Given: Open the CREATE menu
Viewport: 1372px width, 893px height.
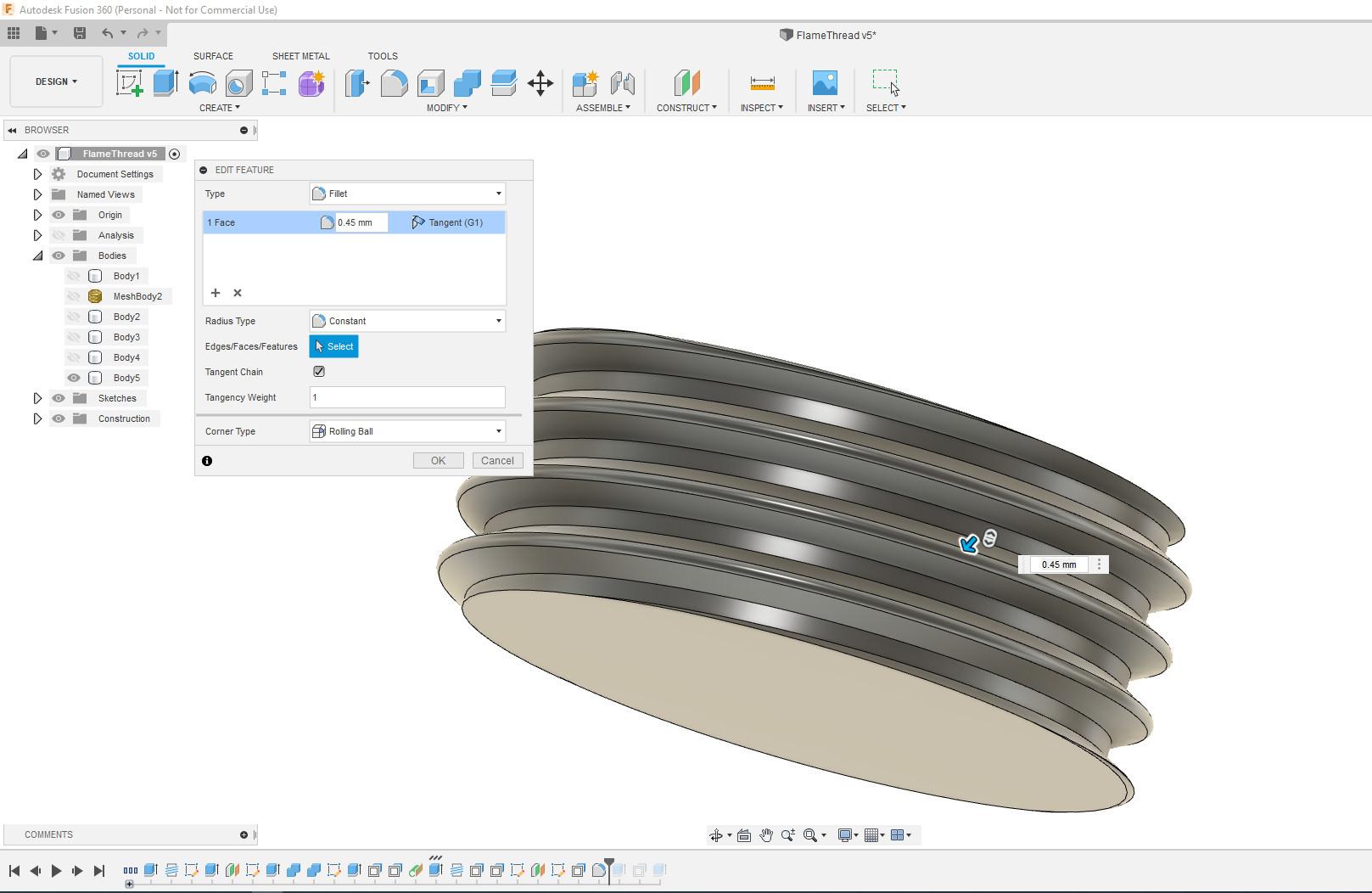Looking at the screenshot, I should [x=219, y=108].
